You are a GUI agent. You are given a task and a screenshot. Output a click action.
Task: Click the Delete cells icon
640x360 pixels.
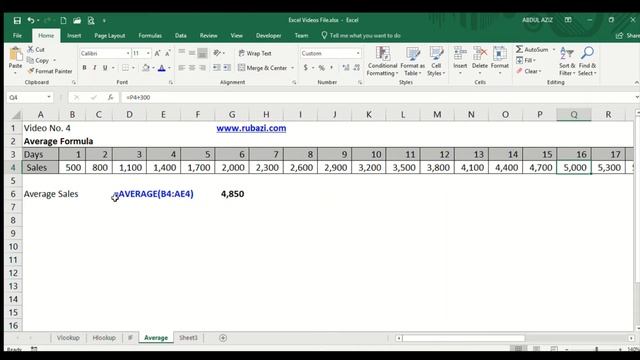tap(480, 53)
